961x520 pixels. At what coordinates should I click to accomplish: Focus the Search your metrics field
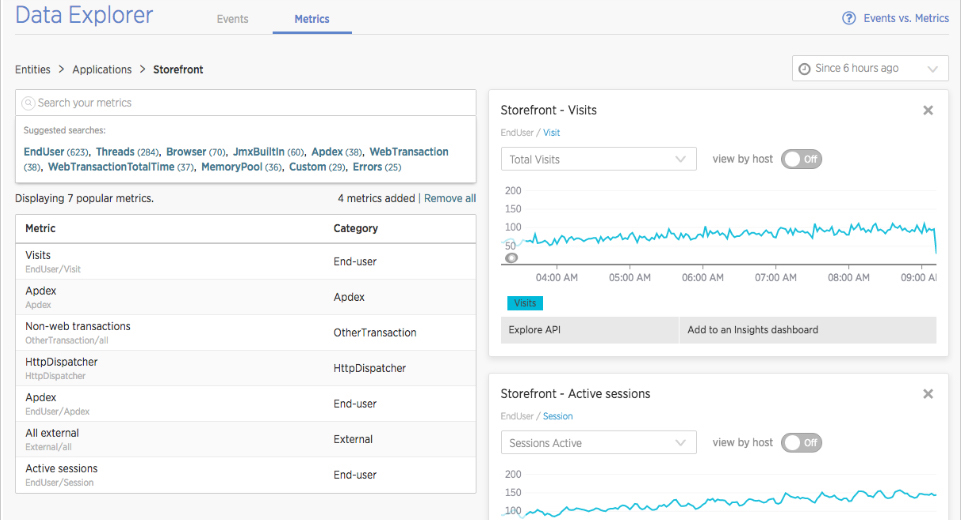246,103
